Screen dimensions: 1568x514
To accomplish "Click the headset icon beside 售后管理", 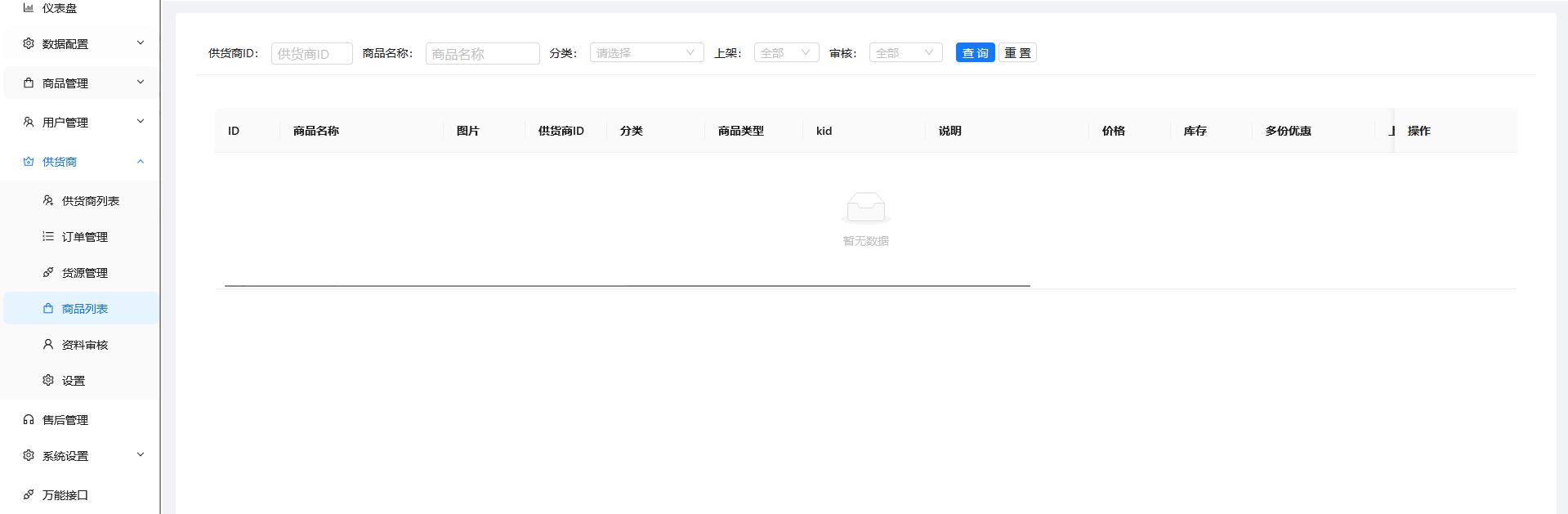I will click(29, 419).
